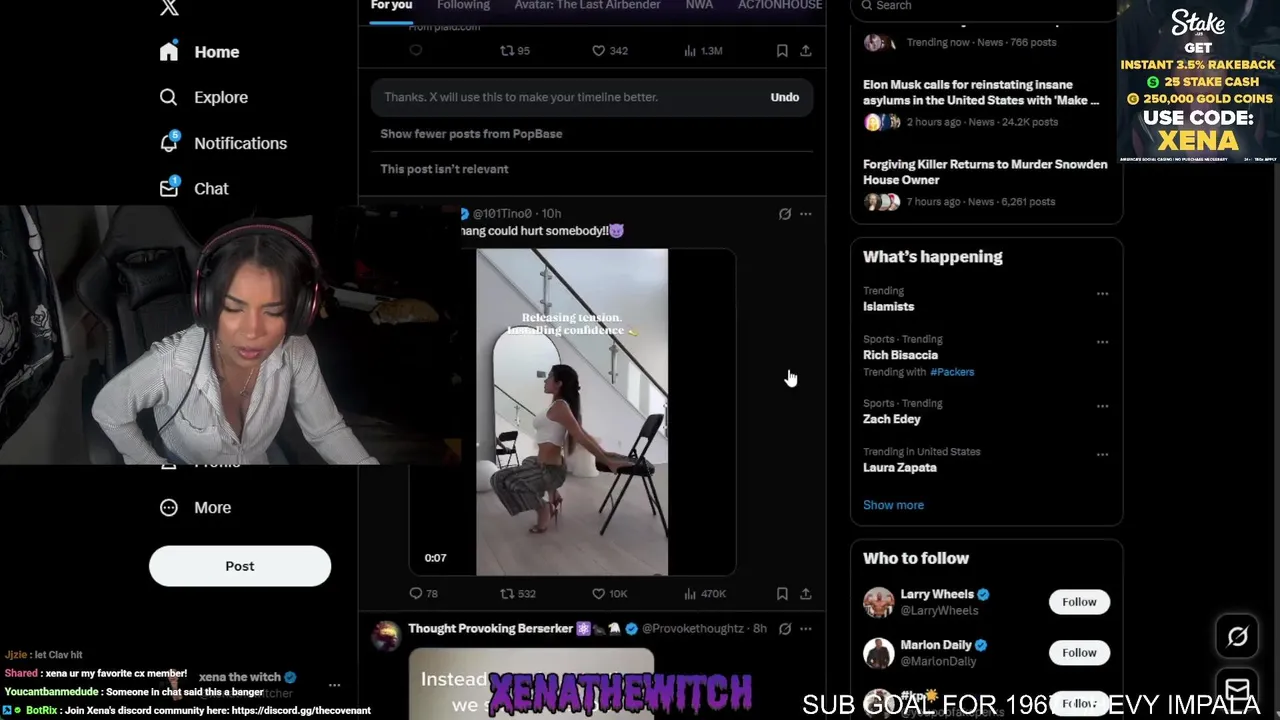Open the @Provokethoughtz handle

(x=693, y=629)
